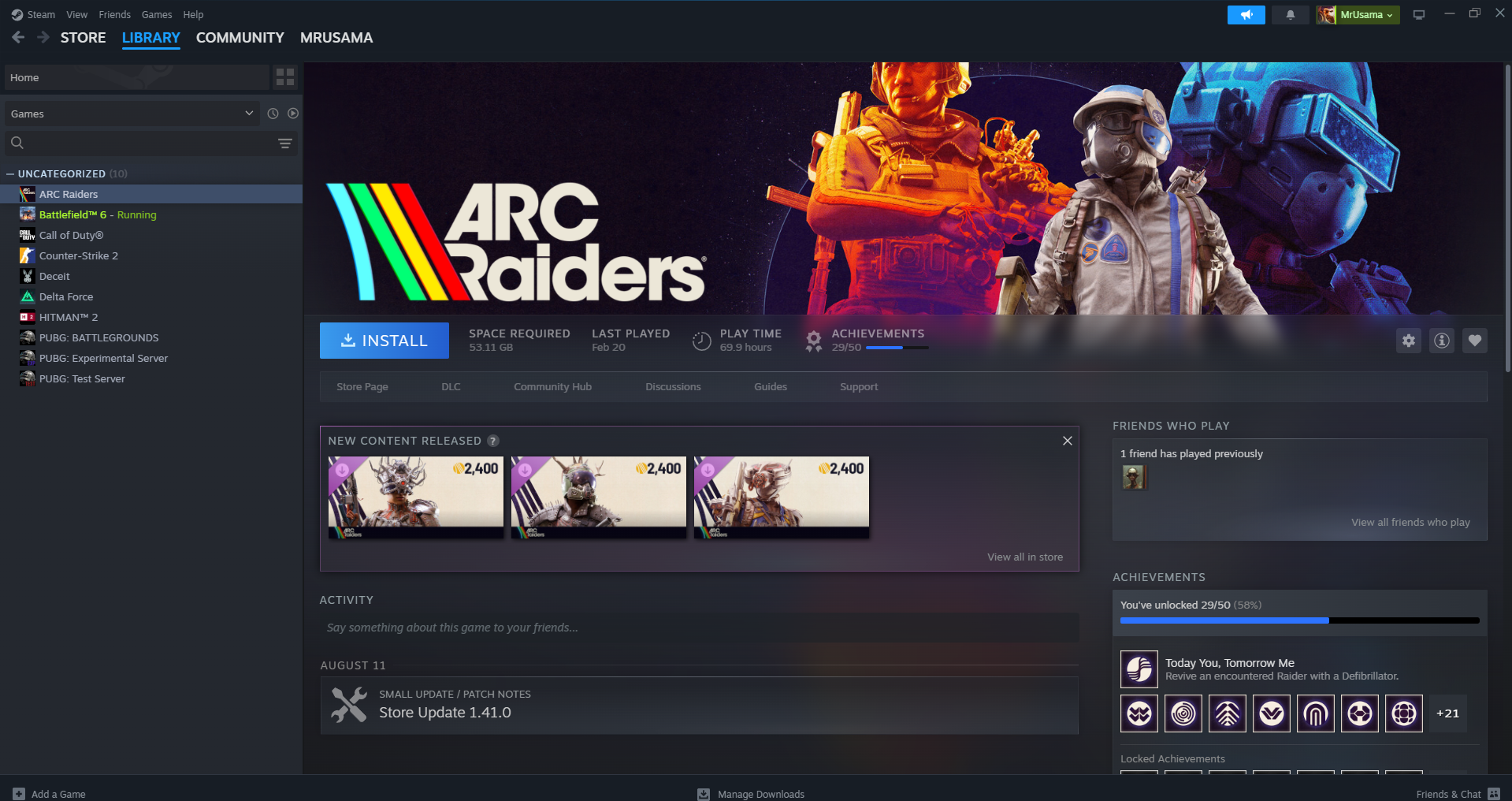Image resolution: width=1512 pixels, height=801 pixels.
Task: Open the Store Update wrench icon
Action: (349, 705)
